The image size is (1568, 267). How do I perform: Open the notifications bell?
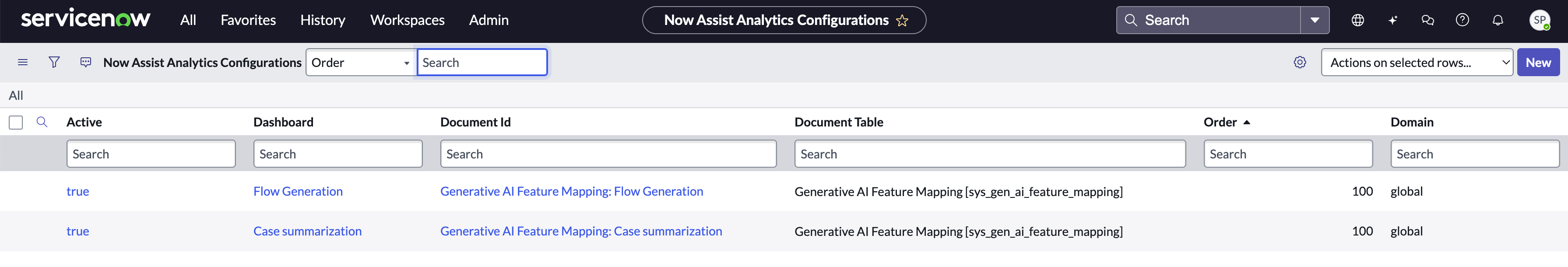click(x=1498, y=20)
